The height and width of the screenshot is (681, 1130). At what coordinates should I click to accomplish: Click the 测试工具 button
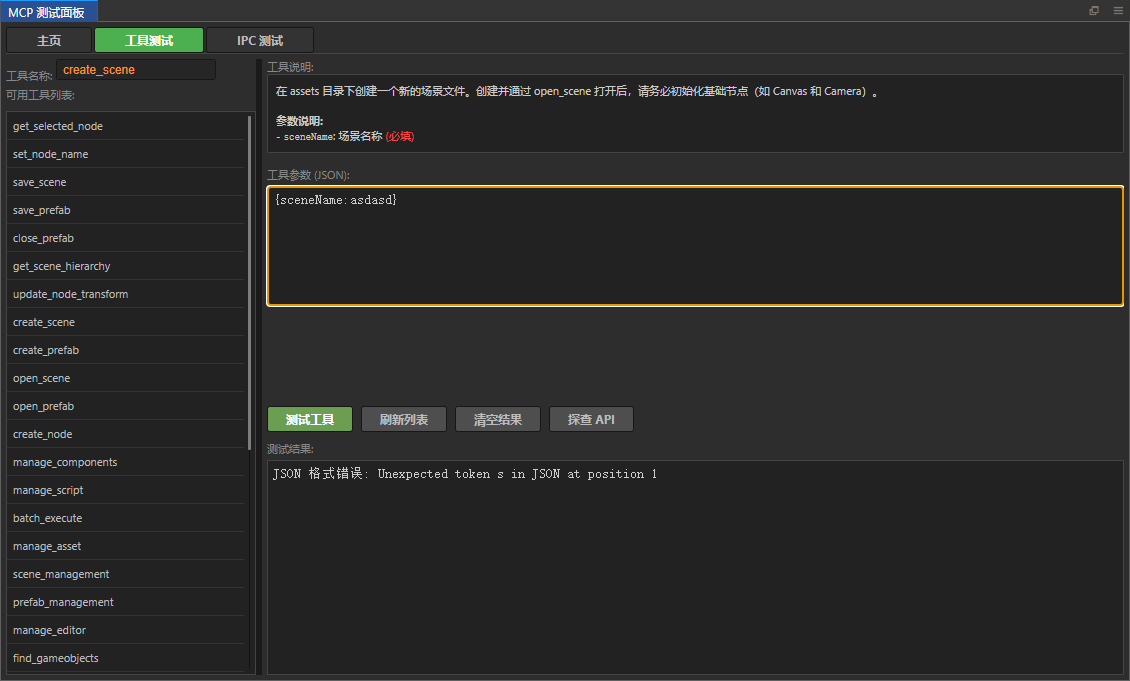310,419
